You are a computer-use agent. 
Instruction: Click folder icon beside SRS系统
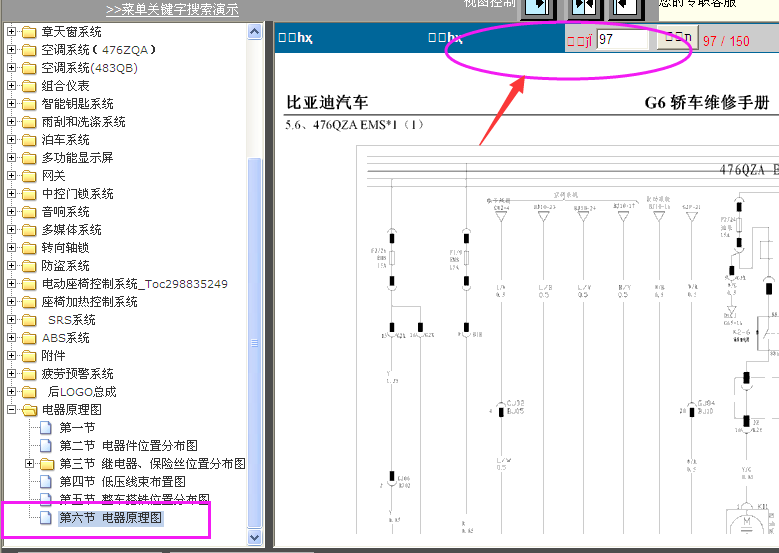[x=29, y=320]
